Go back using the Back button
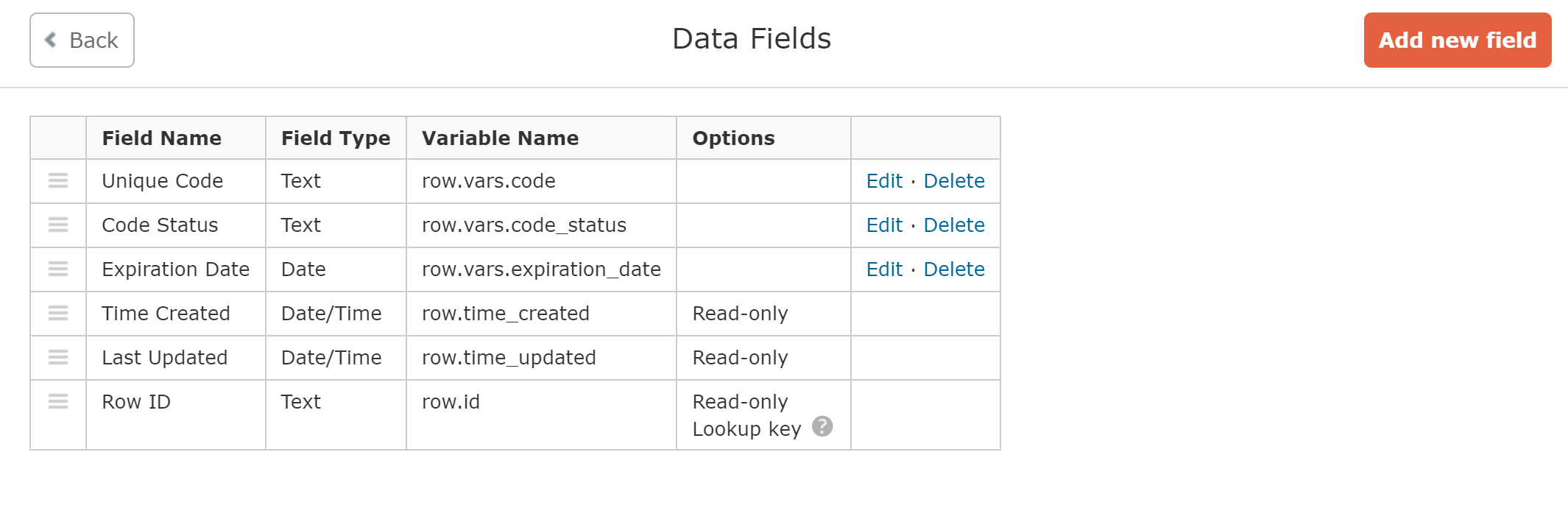The width and height of the screenshot is (1568, 508). coord(82,40)
